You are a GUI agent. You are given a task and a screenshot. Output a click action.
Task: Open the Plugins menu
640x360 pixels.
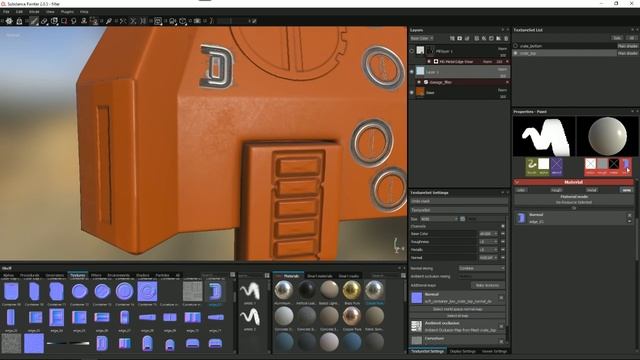tap(67, 12)
